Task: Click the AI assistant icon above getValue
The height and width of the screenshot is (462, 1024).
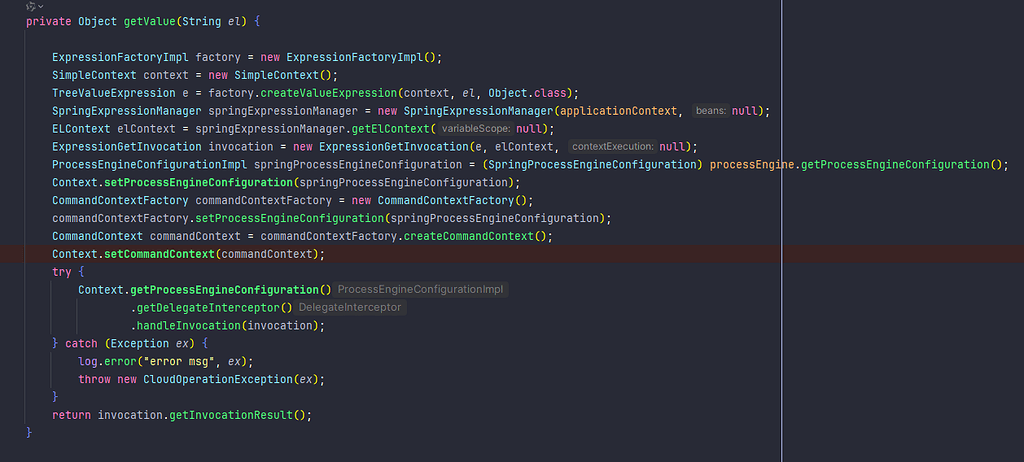Action: (31, 6)
